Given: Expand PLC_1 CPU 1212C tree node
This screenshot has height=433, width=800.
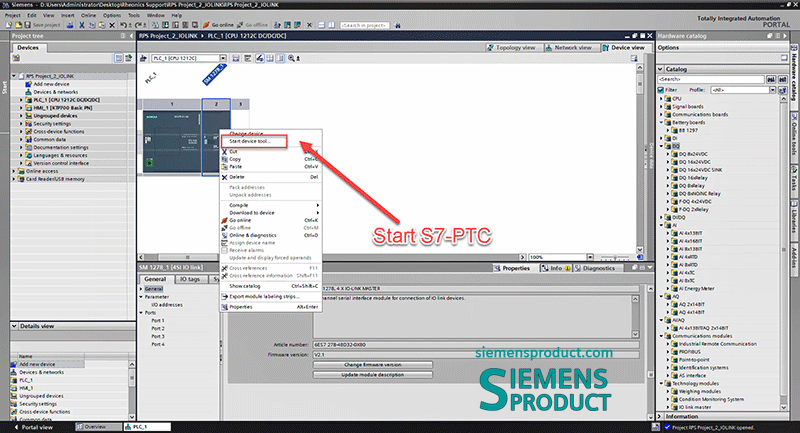Looking at the screenshot, I should point(21,100).
